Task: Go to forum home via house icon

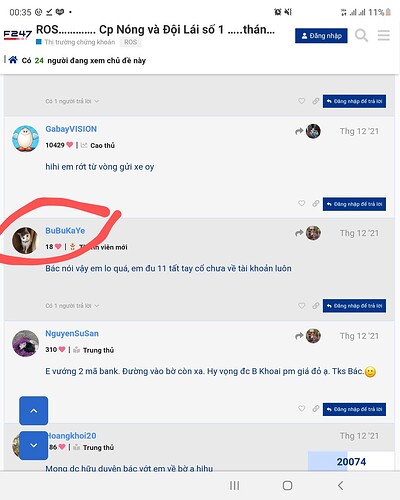Action: tap(13, 60)
